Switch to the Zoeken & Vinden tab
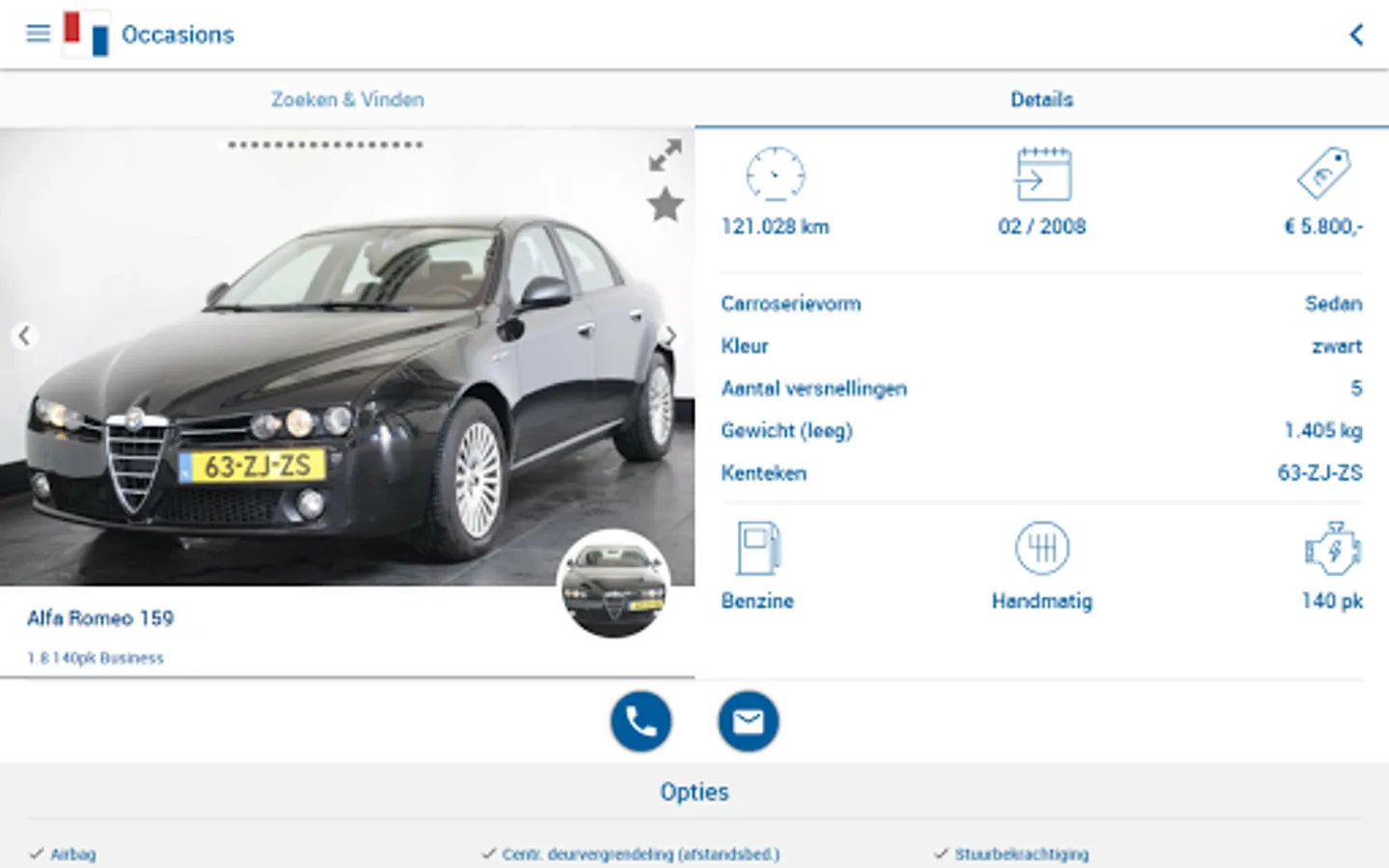This screenshot has width=1389, height=868. [x=347, y=99]
